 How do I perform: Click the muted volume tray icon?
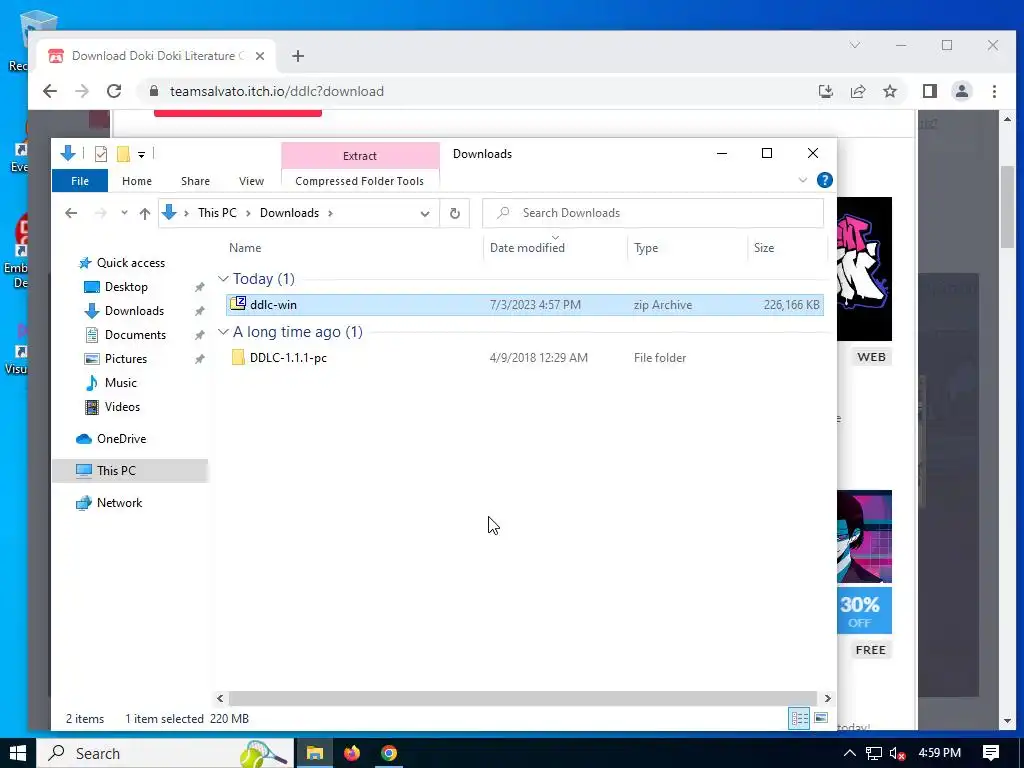coord(897,753)
